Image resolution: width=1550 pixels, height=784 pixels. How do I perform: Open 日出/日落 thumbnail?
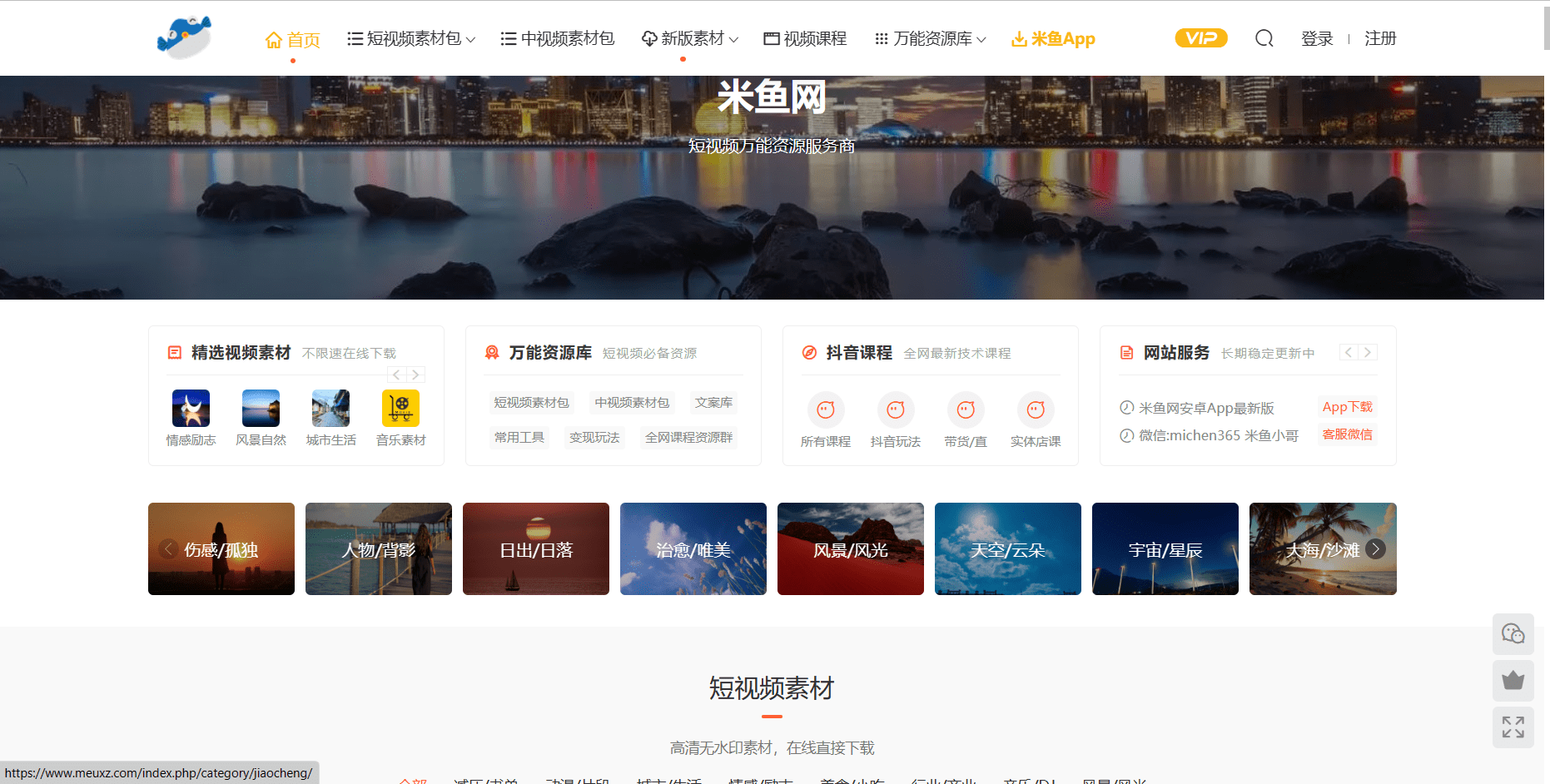[536, 548]
